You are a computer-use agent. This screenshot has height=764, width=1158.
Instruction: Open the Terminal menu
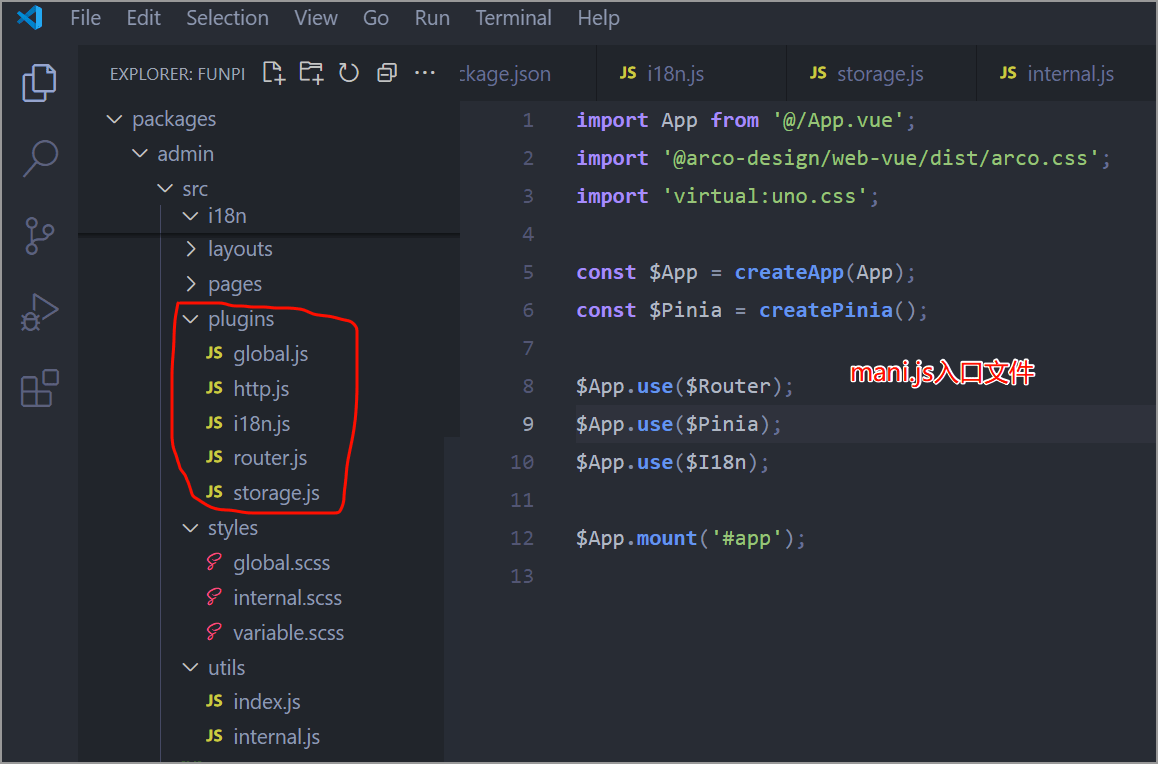click(511, 18)
